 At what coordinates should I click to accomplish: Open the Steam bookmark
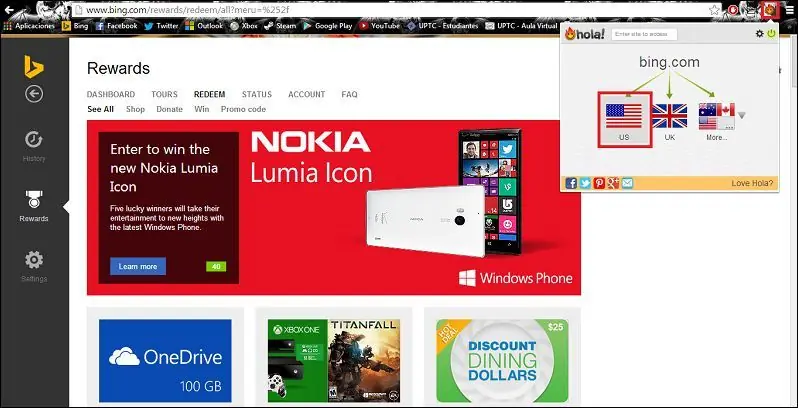tap(280, 25)
